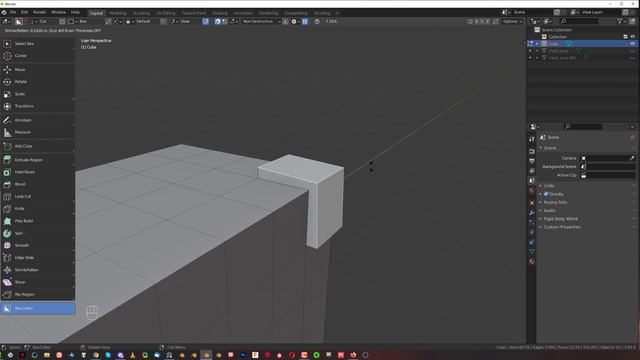Click the Cut mode button in header
The image size is (640, 360).
click(x=39, y=21)
